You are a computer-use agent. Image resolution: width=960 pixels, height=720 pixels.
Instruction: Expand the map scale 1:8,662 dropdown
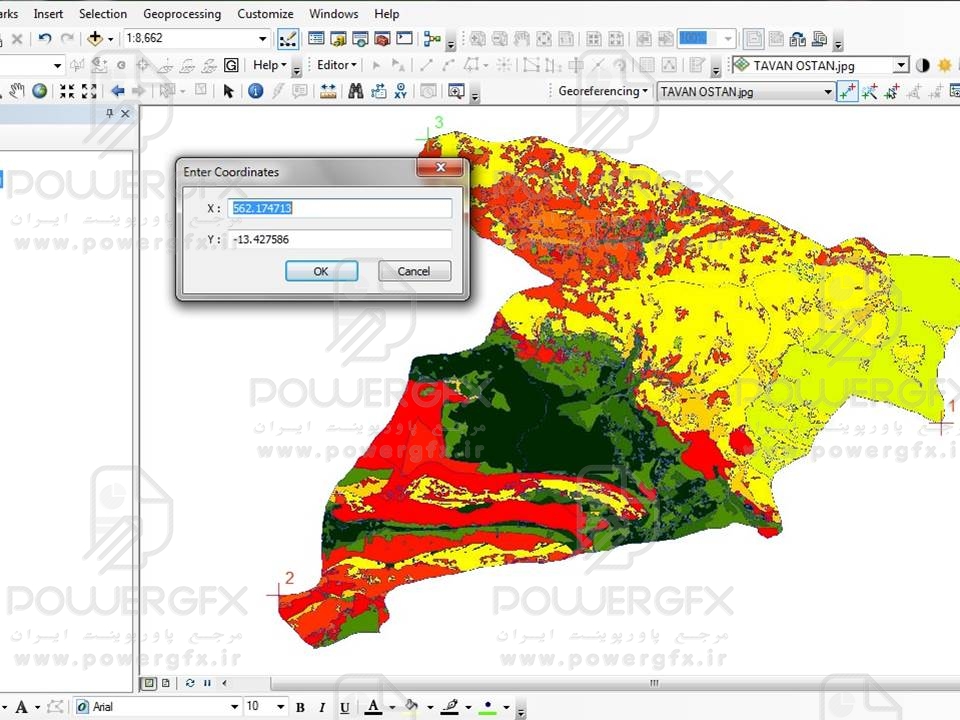pyautogui.click(x=263, y=39)
